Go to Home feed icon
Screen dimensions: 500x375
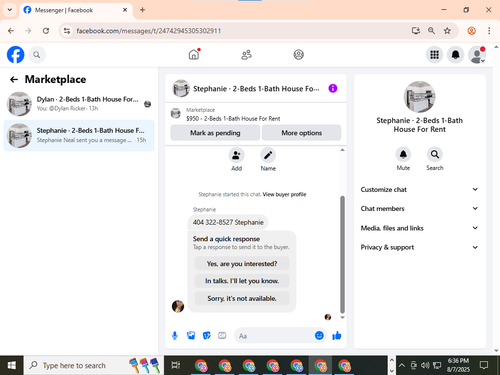[x=194, y=55]
